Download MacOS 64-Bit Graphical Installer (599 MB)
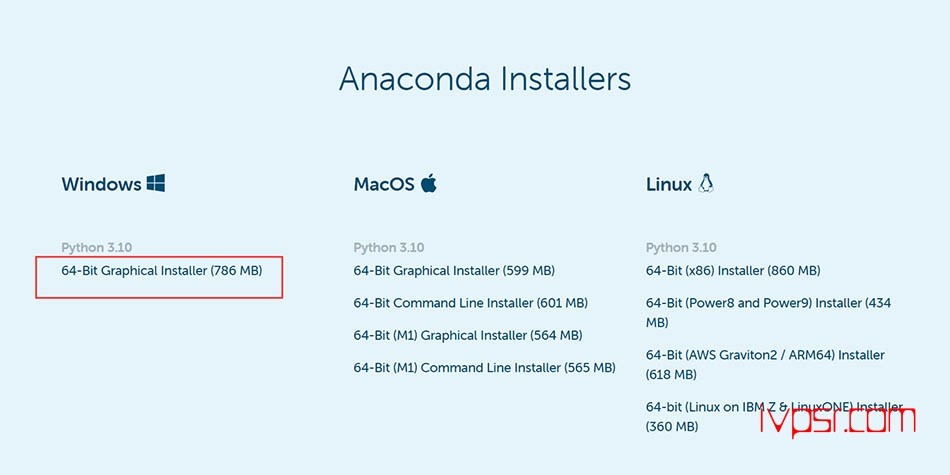The image size is (950, 475). 454,271
